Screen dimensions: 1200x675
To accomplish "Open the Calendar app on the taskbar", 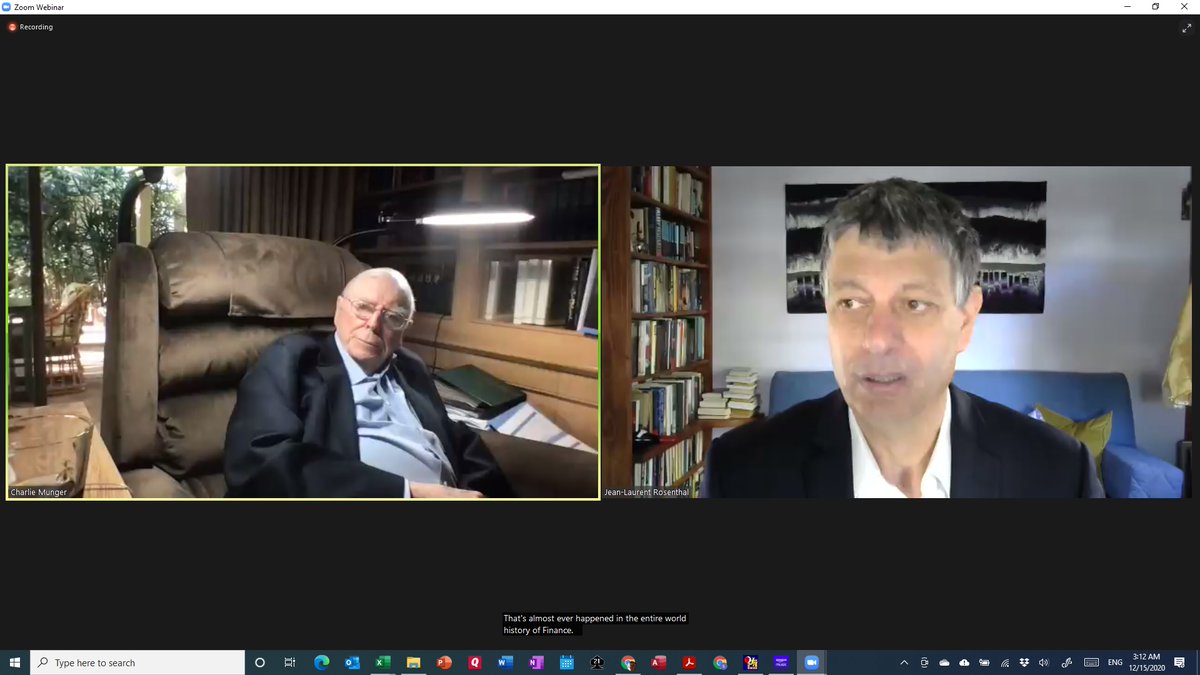I will click(x=566, y=662).
